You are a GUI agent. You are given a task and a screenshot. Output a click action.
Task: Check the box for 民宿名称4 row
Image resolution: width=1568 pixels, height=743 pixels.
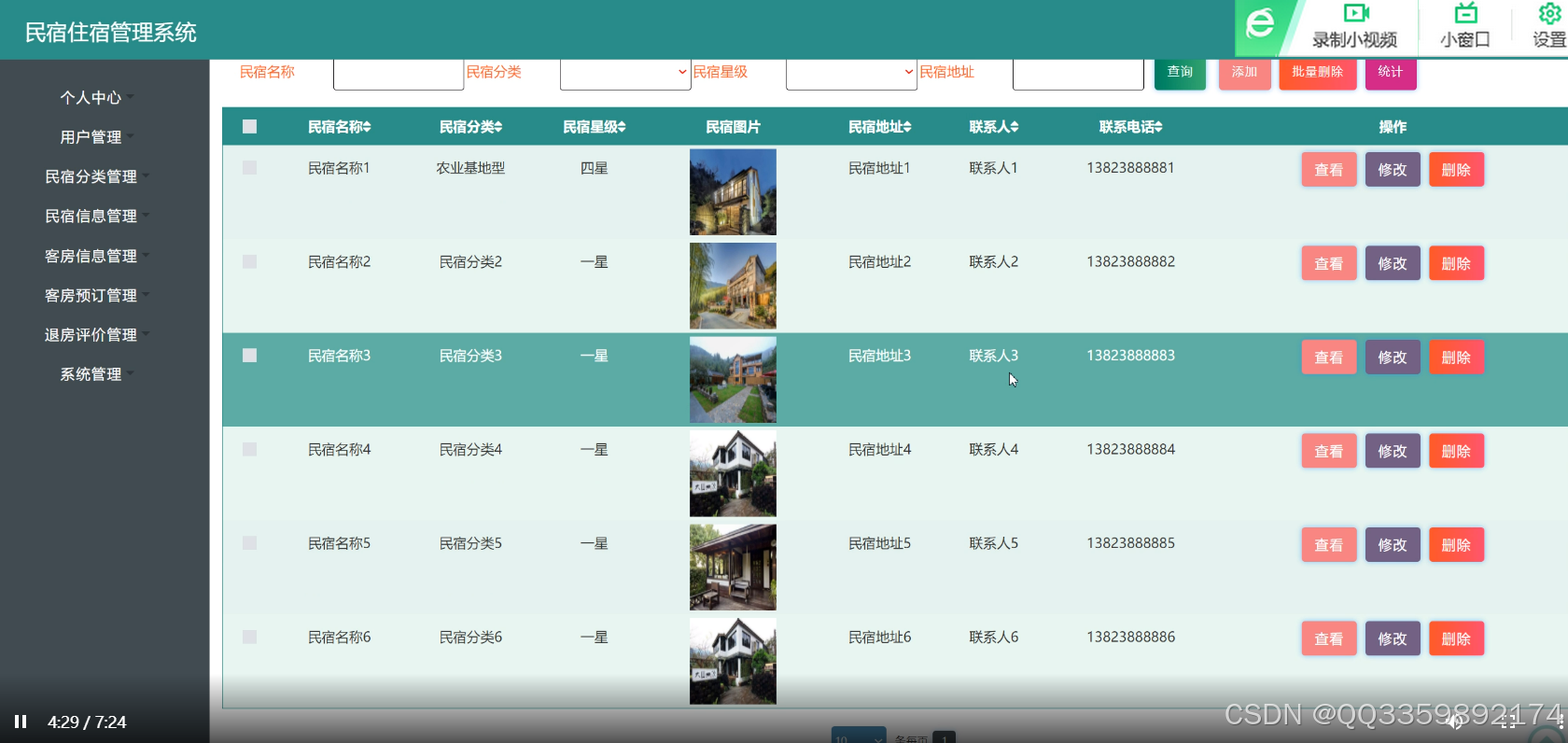coord(249,449)
